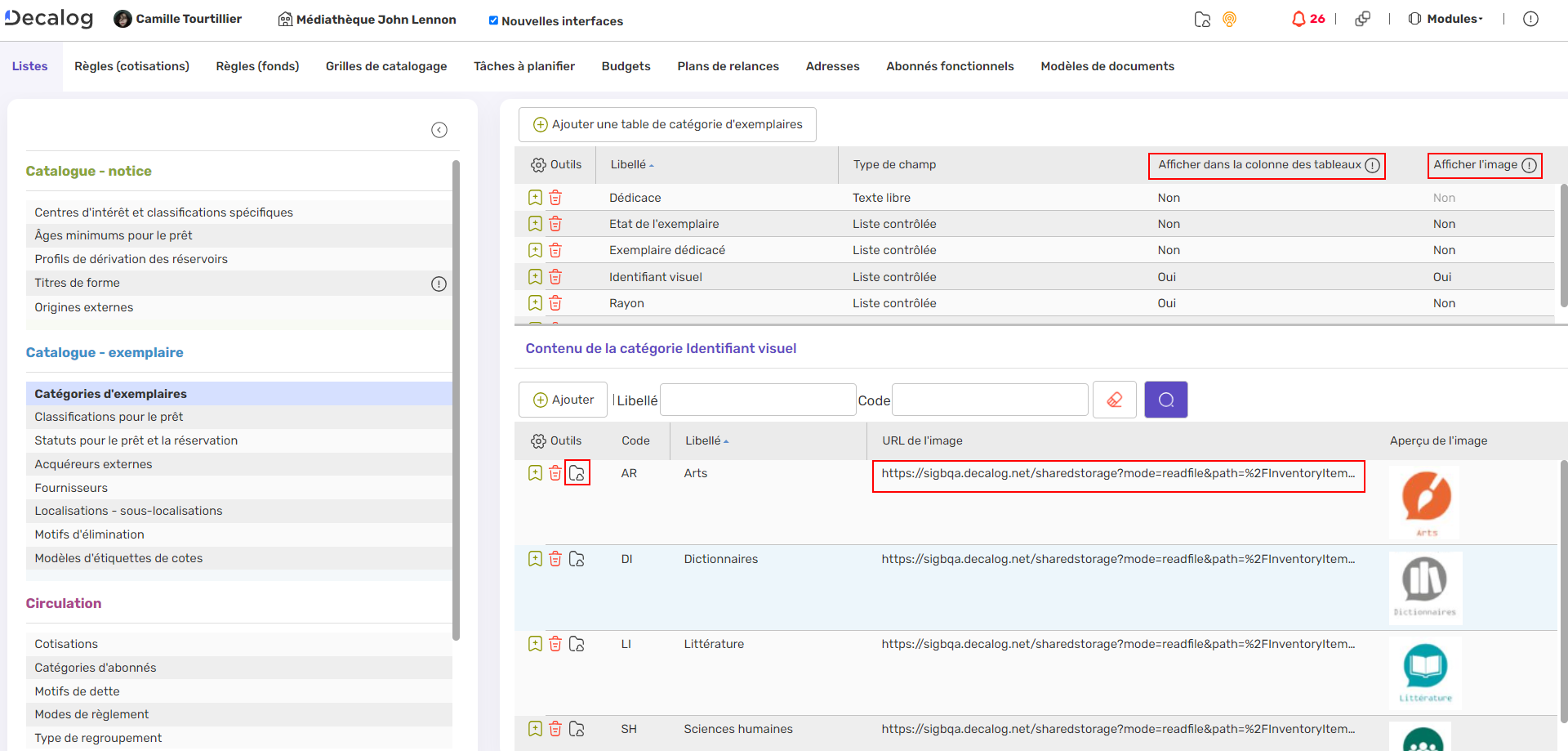The height and width of the screenshot is (751, 1568).
Task: Open the Outils menu in the categories table
Action: click(556, 165)
